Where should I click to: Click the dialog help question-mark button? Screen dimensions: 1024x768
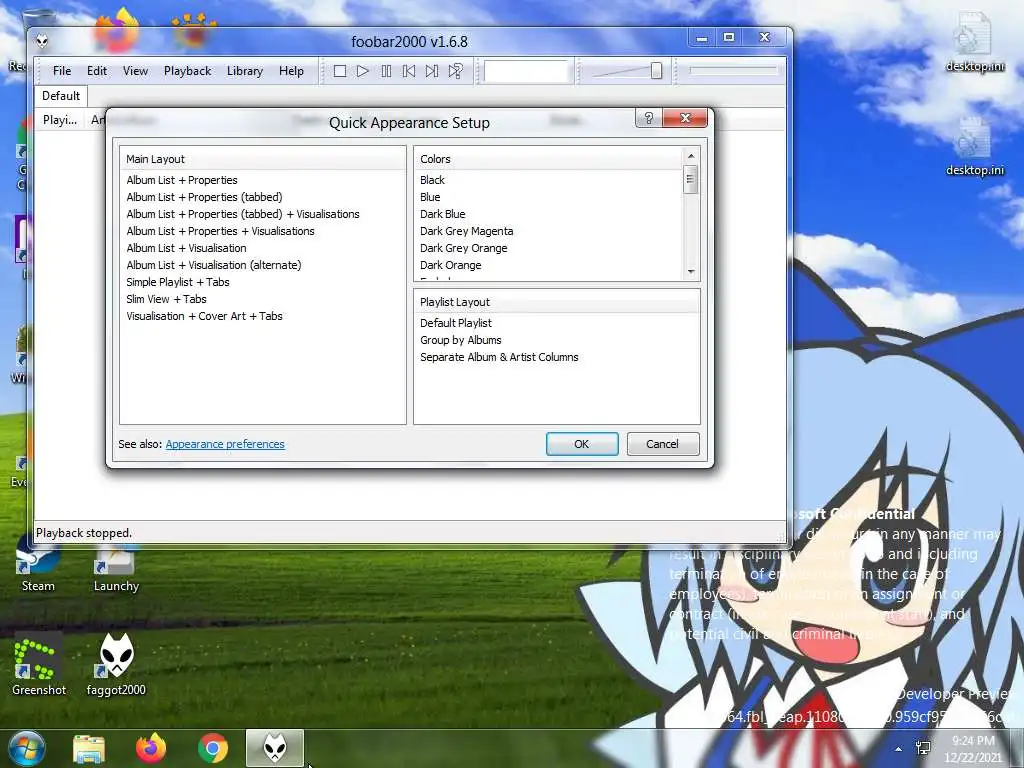point(648,118)
